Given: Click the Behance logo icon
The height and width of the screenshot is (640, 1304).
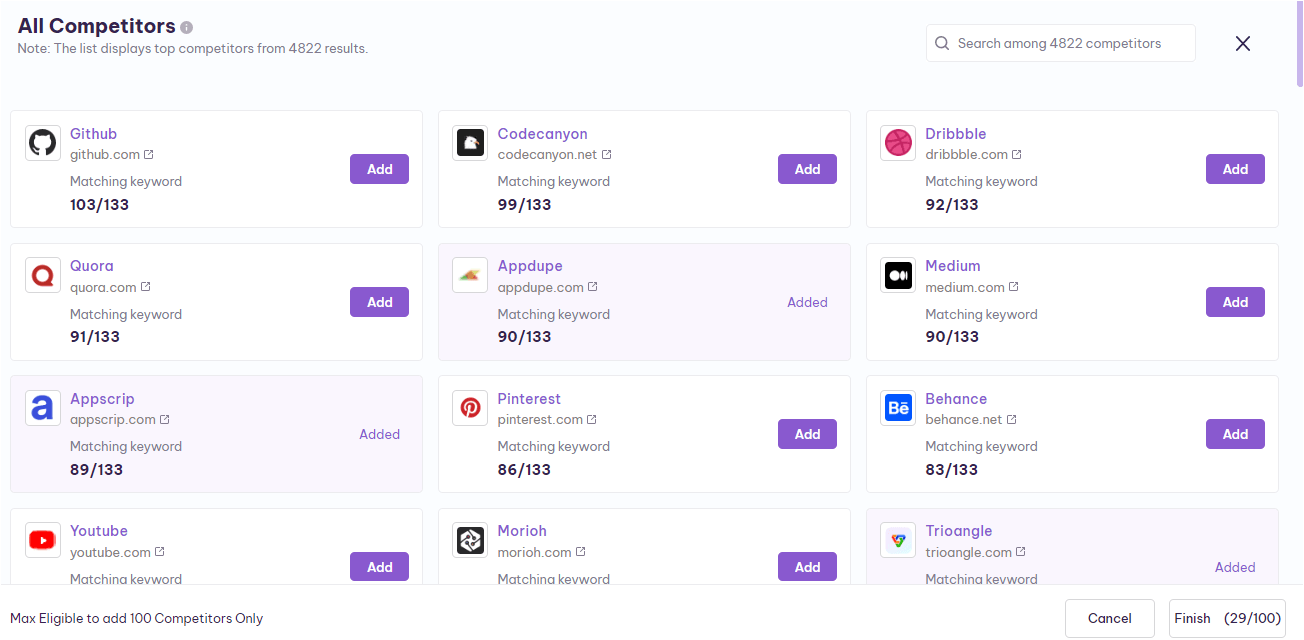Looking at the screenshot, I should coord(898,408).
